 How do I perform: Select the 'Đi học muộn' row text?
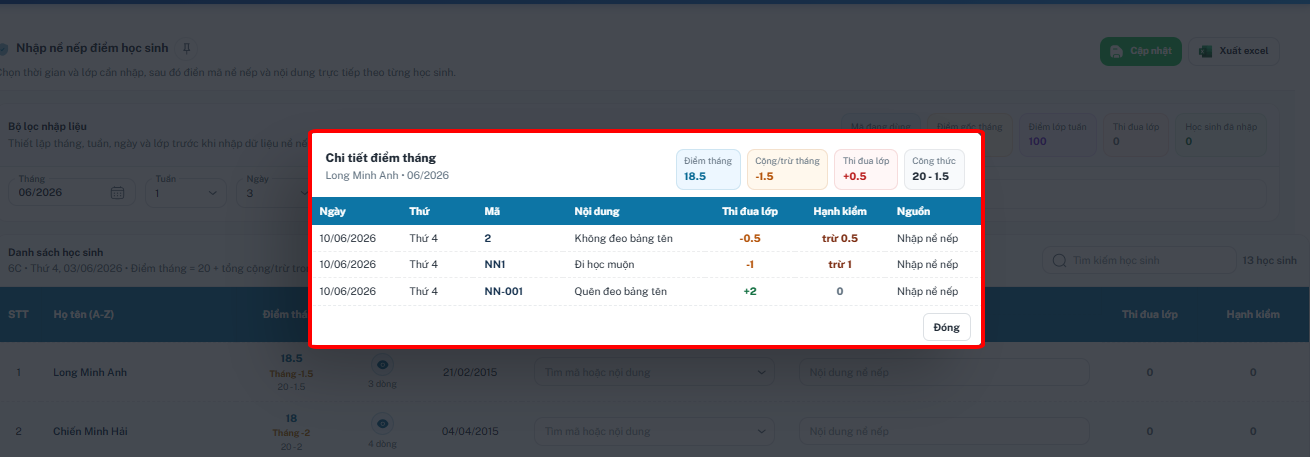pos(604,264)
